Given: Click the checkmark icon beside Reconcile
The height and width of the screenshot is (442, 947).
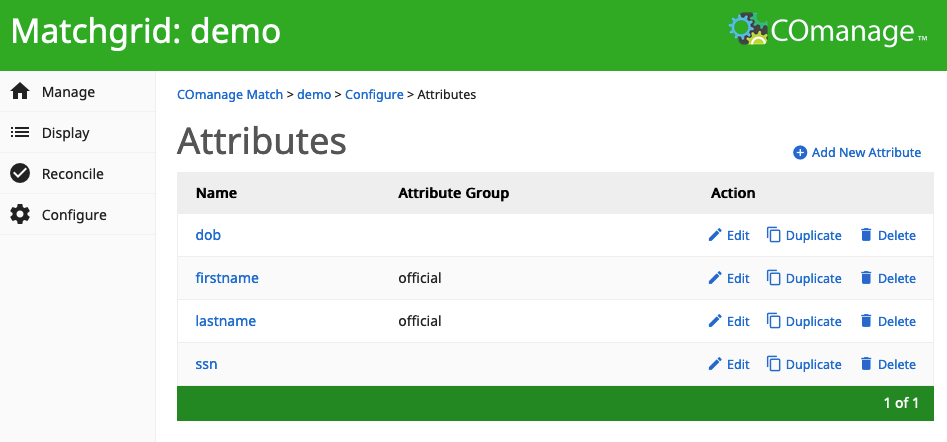Looking at the screenshot, I should tap(20, 174).
